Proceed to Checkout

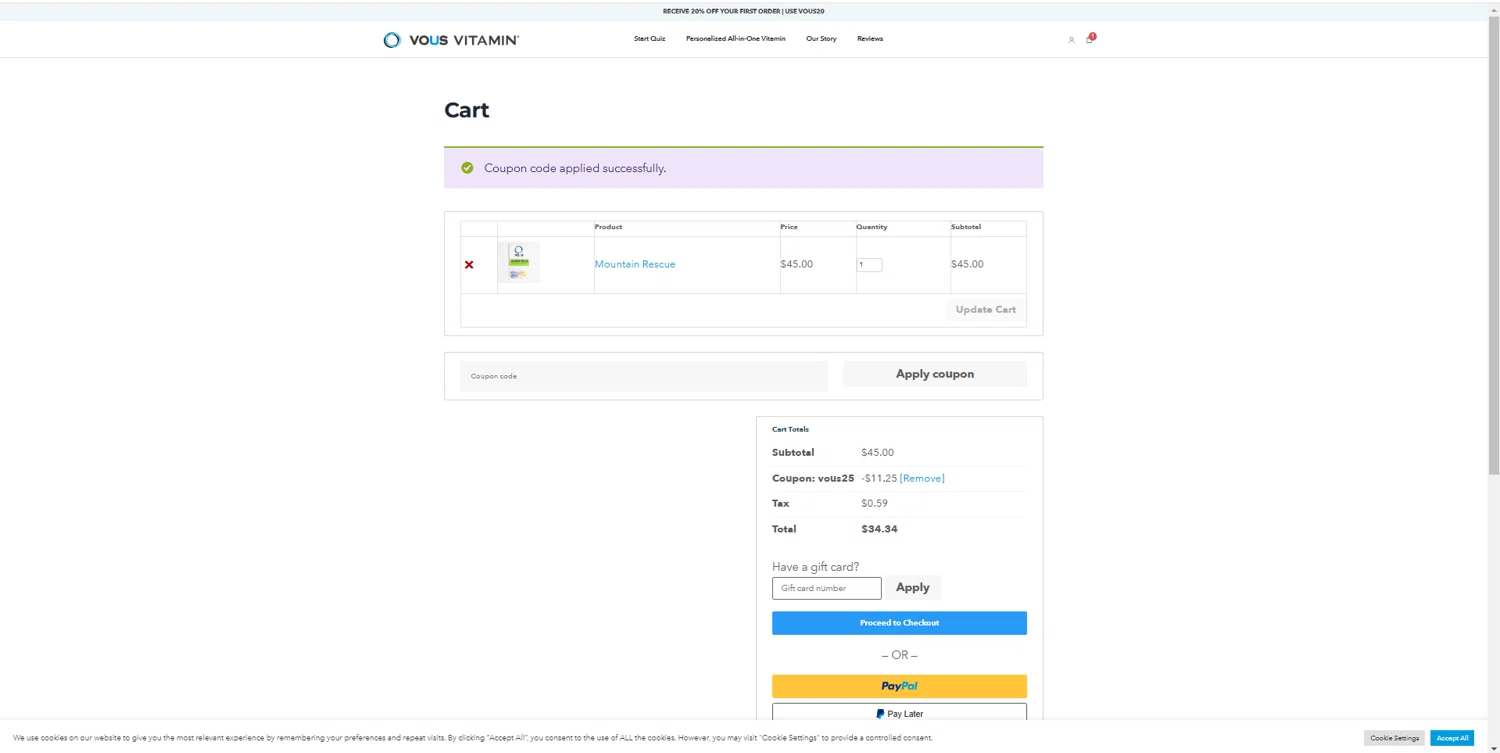pyautogui.click(x=899, y=623)
